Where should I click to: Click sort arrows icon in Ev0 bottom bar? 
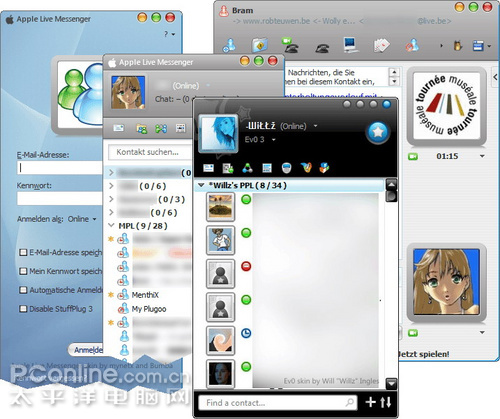[x=386, y=402]
